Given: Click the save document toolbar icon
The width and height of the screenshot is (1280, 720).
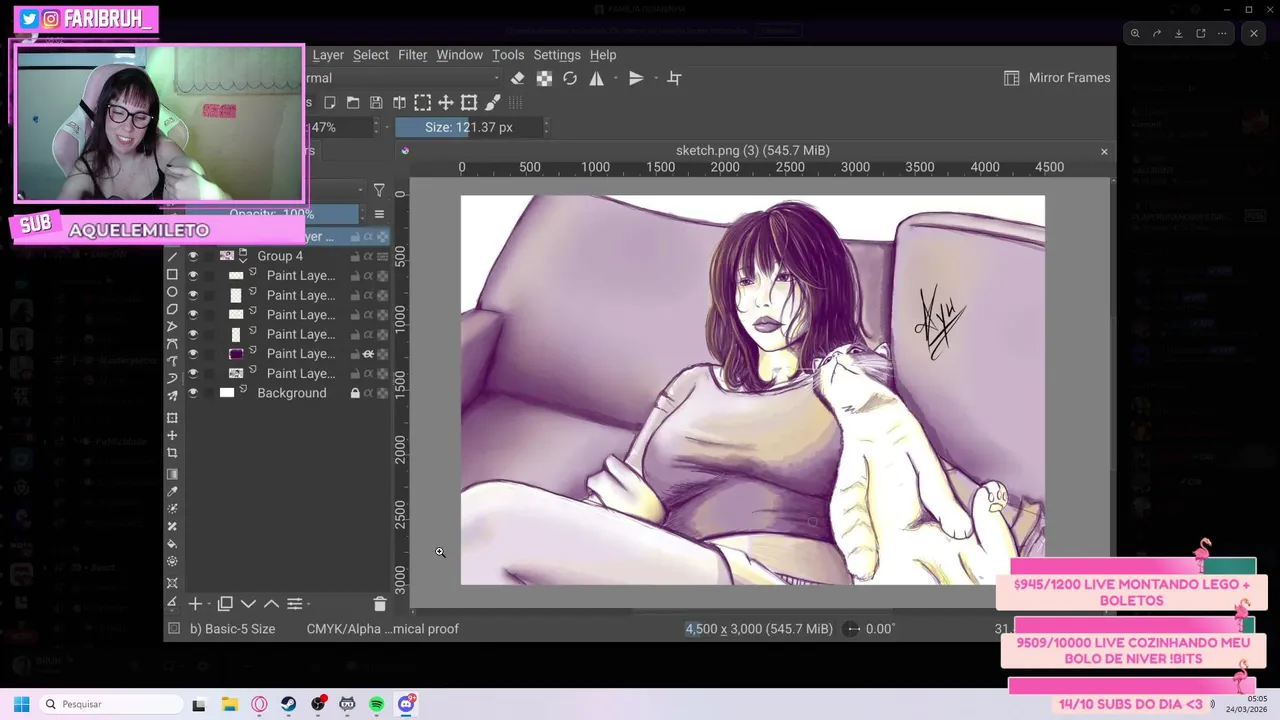Looking at the screenshot, I should (376, 102).
